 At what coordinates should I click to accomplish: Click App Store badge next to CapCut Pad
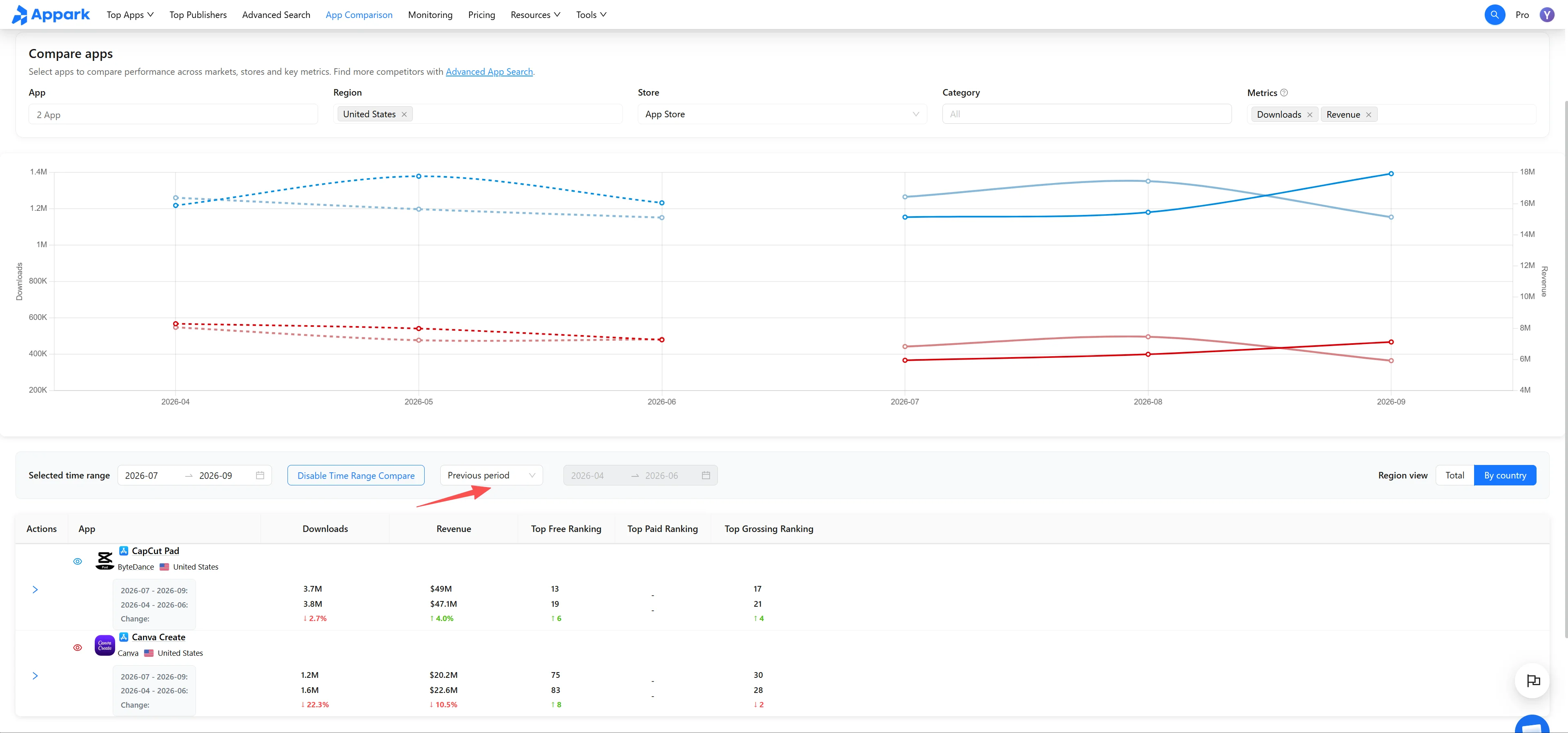tap(124, 551)
